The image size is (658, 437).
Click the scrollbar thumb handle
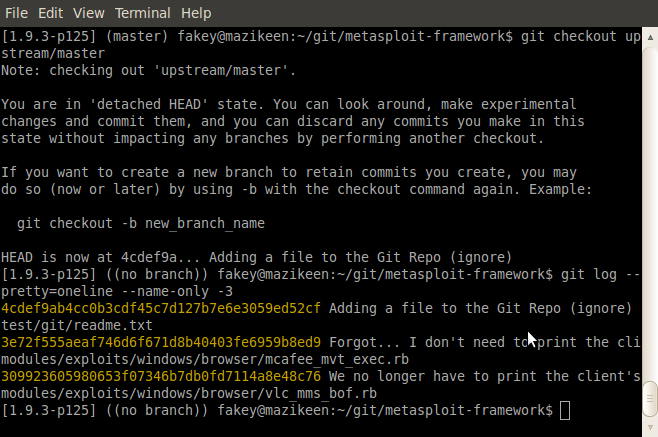click(650, 398)
